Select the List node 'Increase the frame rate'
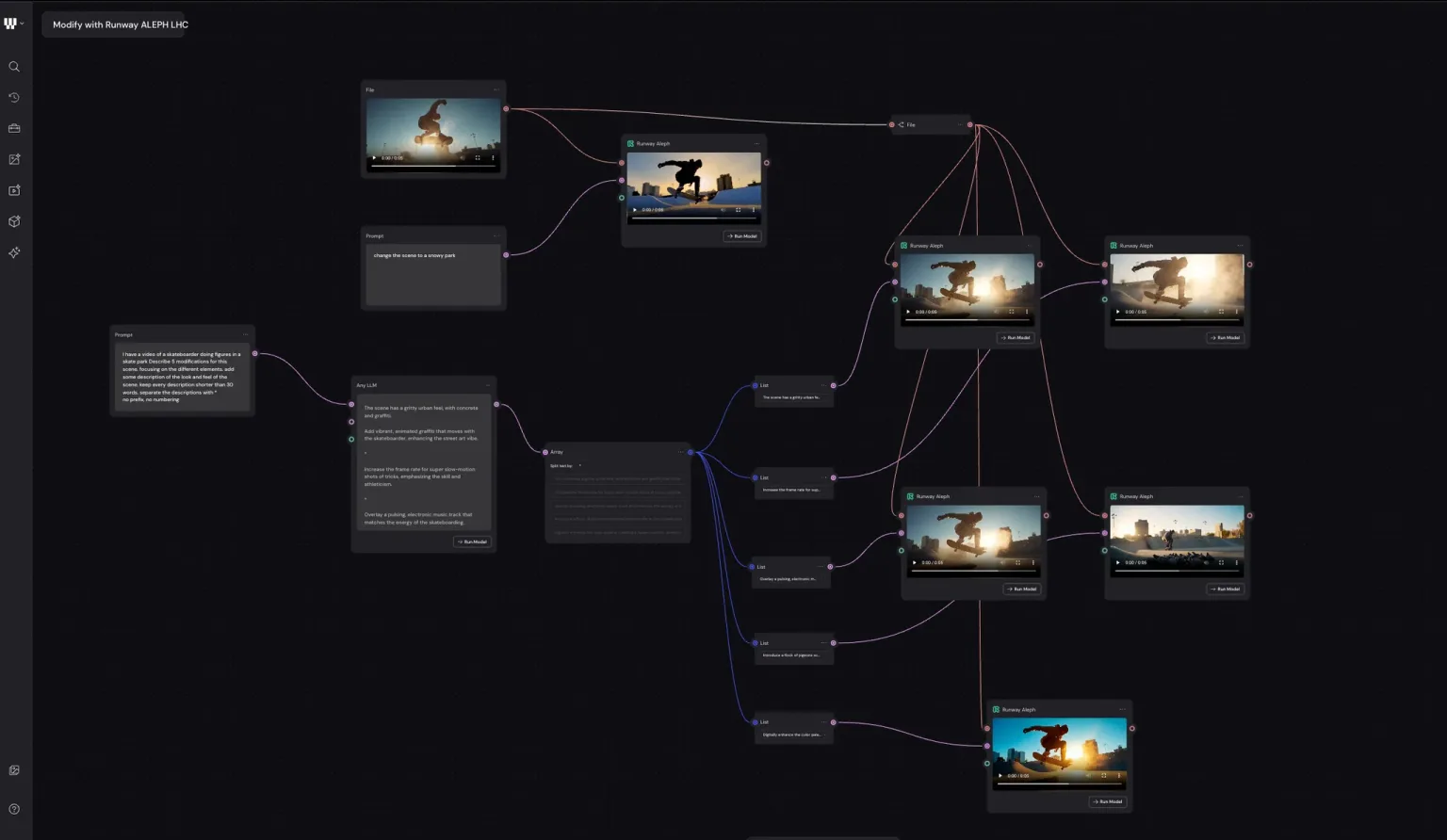This screenshot has width=1447, height=840. [x=793, y=484]
